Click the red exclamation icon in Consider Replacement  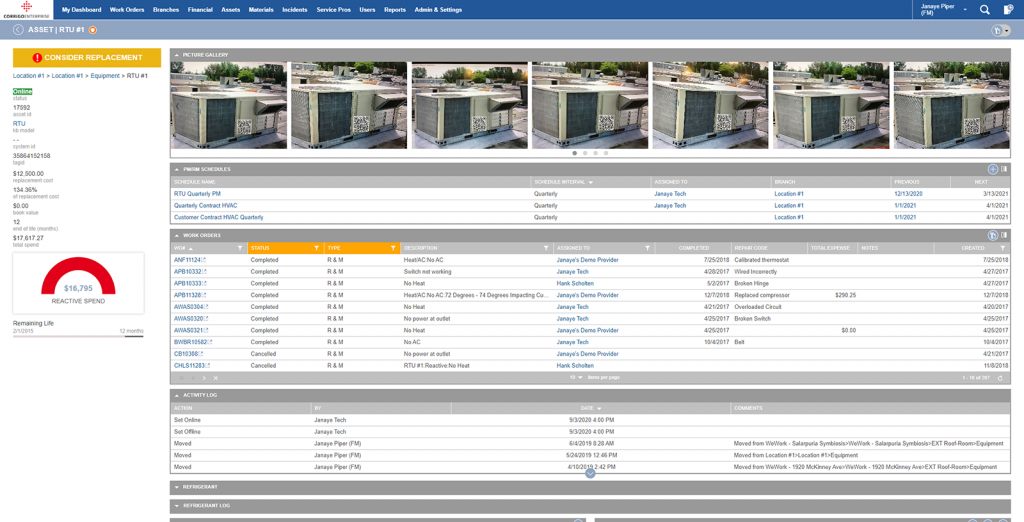(37, 57)
